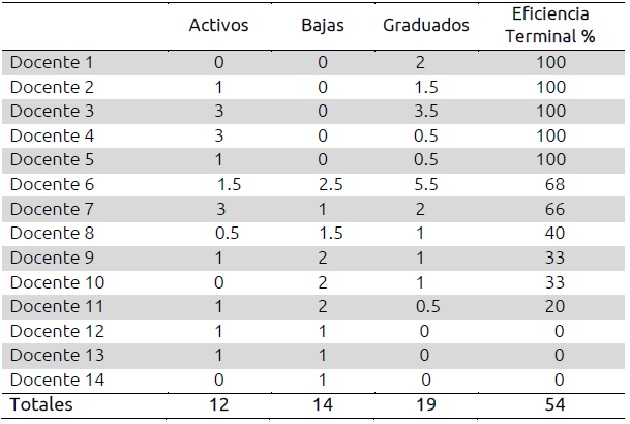Image resolution: width=630 pixels, height=424 pixels.
Task: Click the Docente 8 row label
Action: 52,233
